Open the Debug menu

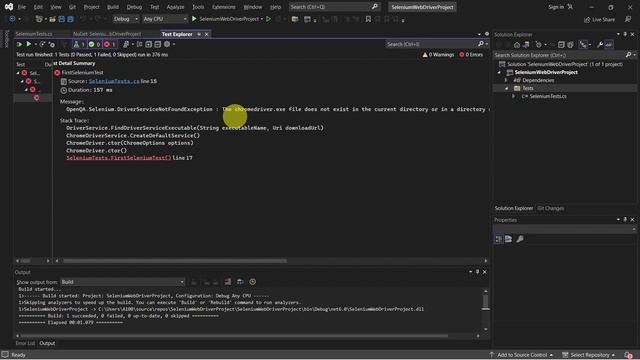coord(134,7)
